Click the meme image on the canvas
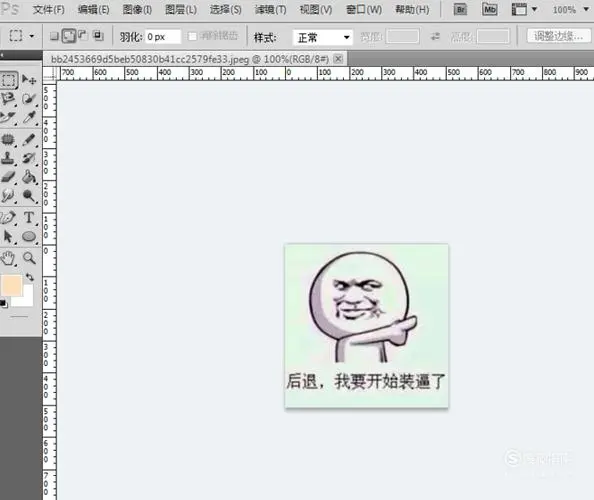This screenshot has width=594, height=500. (366, 326)
